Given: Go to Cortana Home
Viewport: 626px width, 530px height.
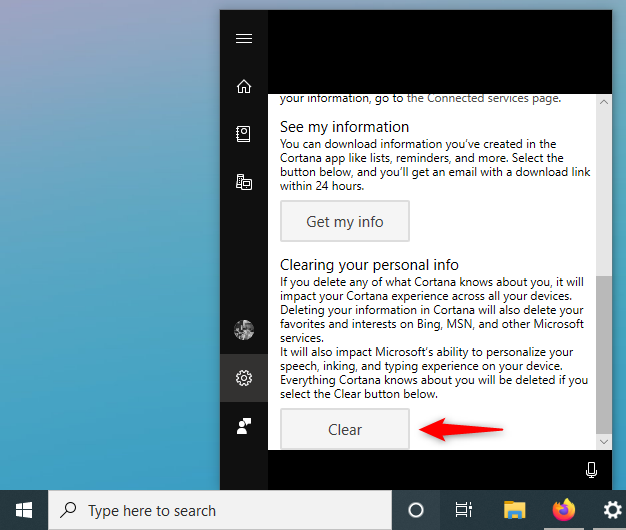Looking at the screenshot, I should 244,86.
